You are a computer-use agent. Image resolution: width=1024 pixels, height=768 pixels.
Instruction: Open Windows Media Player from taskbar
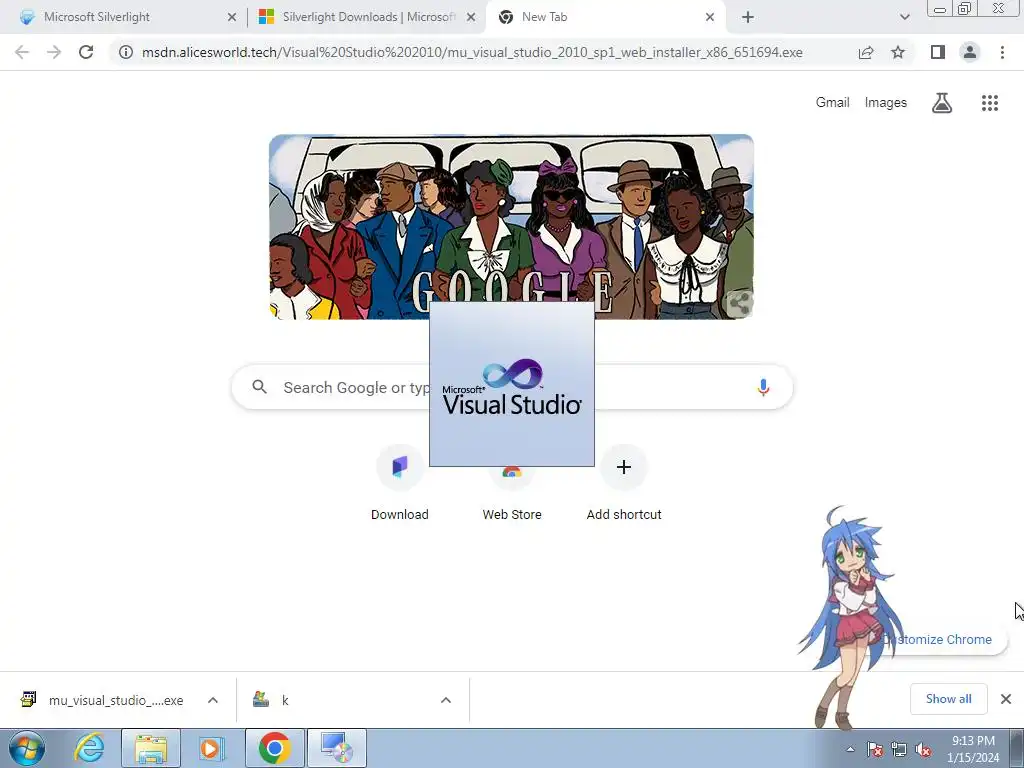tap(211, 748)
